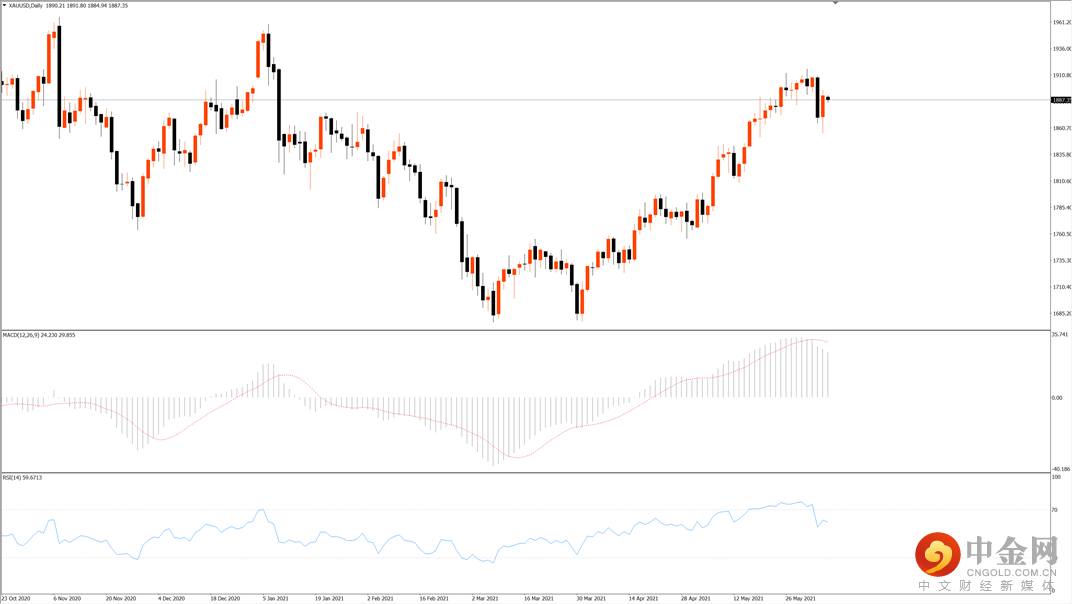Click the 23 Oct 2020 date label
This screenshot has height=604, width=1072.
[16, 598]
